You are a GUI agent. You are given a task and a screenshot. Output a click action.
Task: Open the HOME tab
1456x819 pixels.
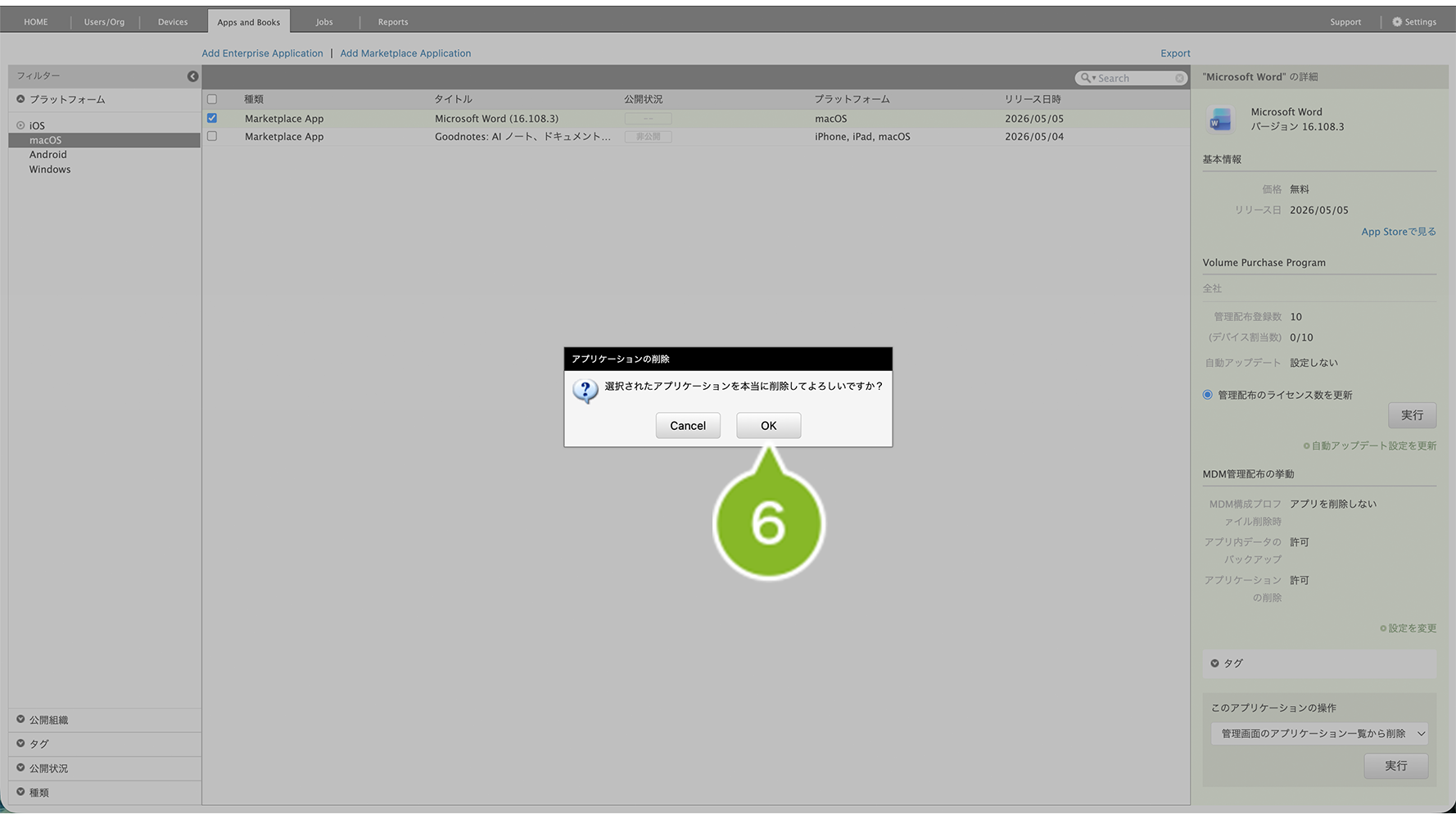coord(36,22)
